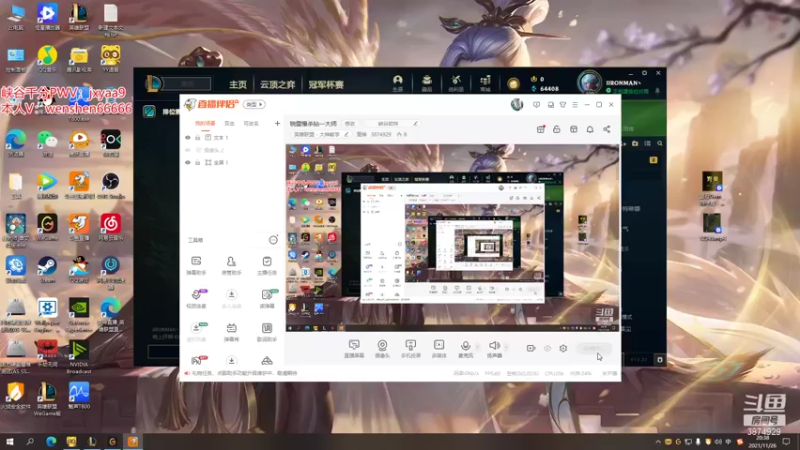Image resolution: width=800 pixels, height=450 pixels.
Task: Open 视频连麦 tool in toolbox
Action: coord(196,298)
